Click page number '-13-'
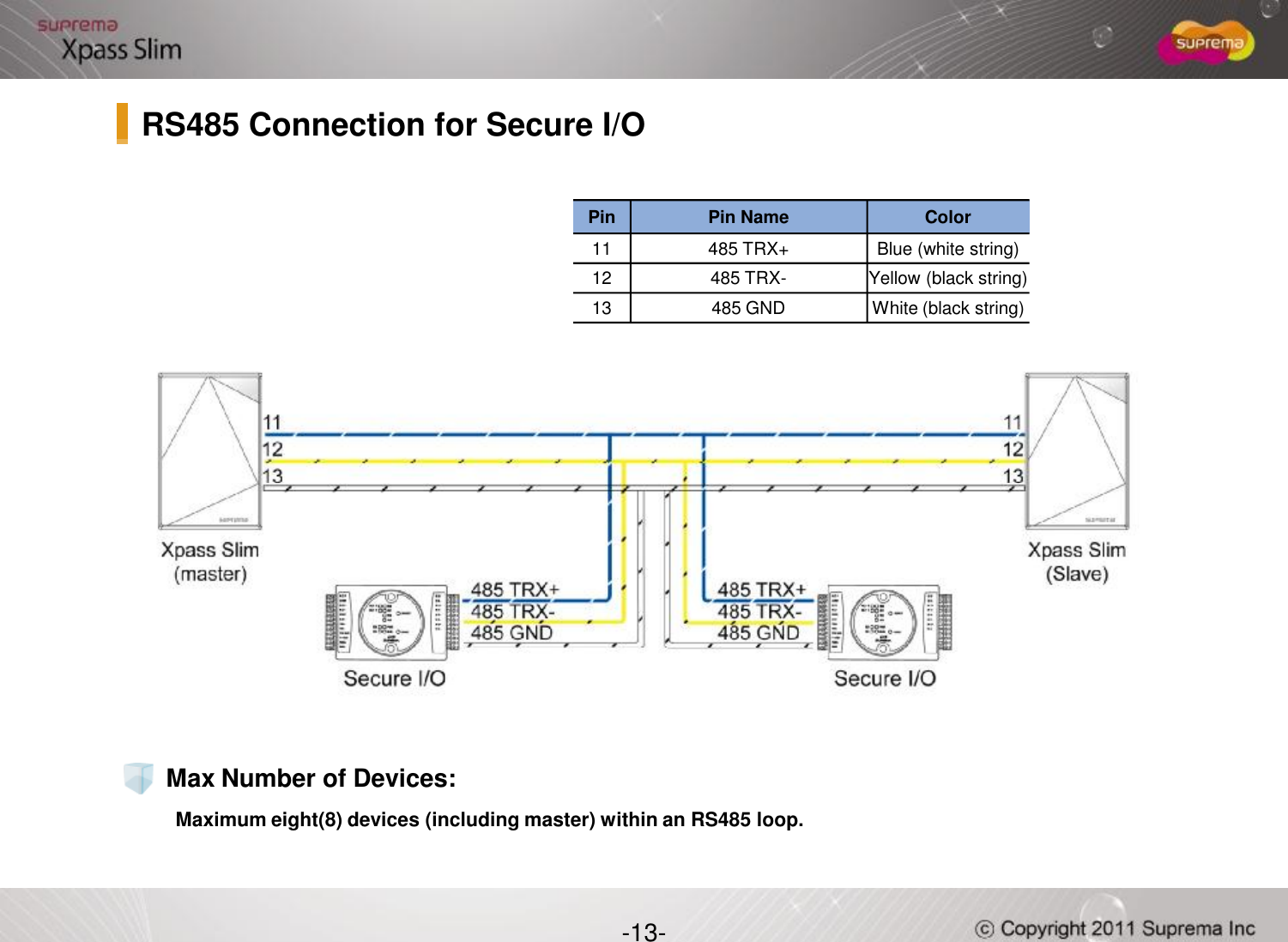 (644, 932)
